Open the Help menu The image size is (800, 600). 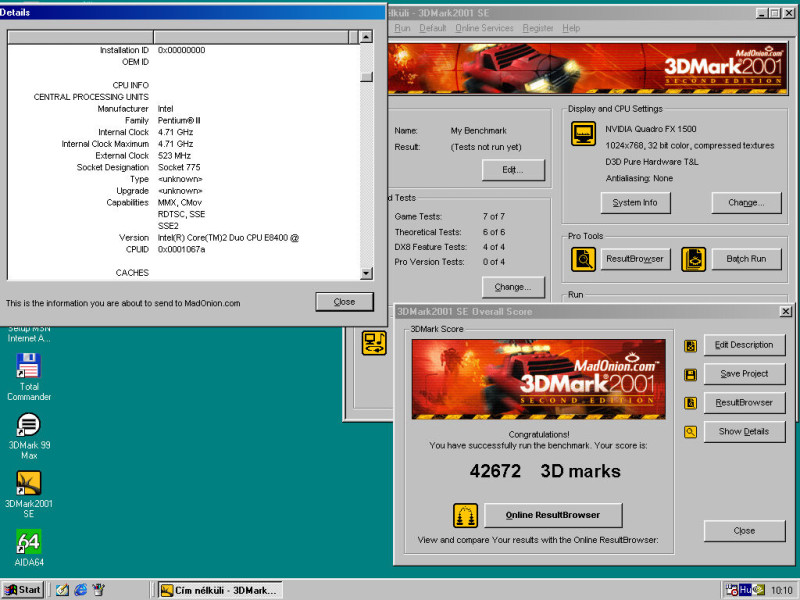571,28
